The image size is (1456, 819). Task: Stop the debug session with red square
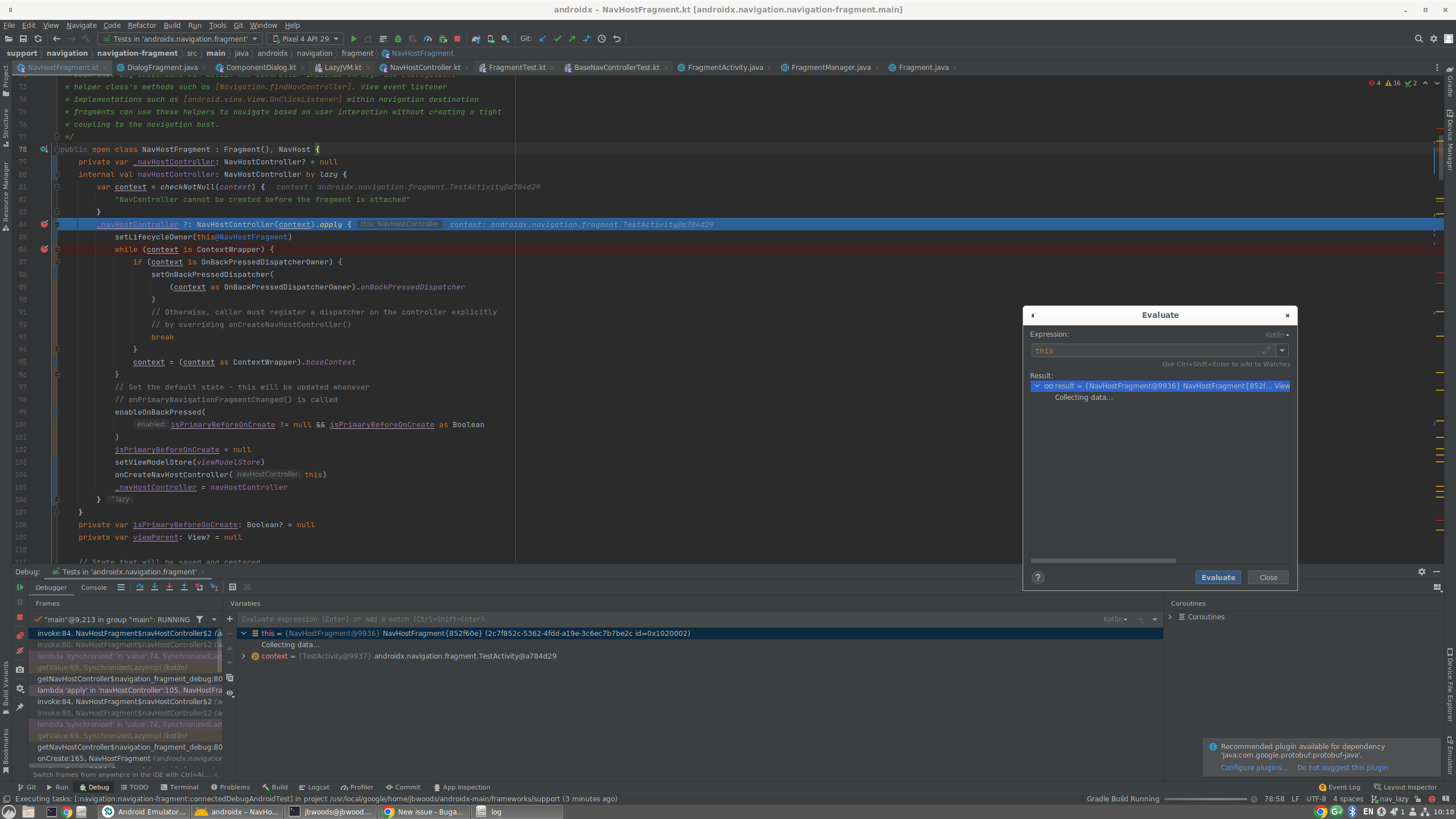coord(20,617)
